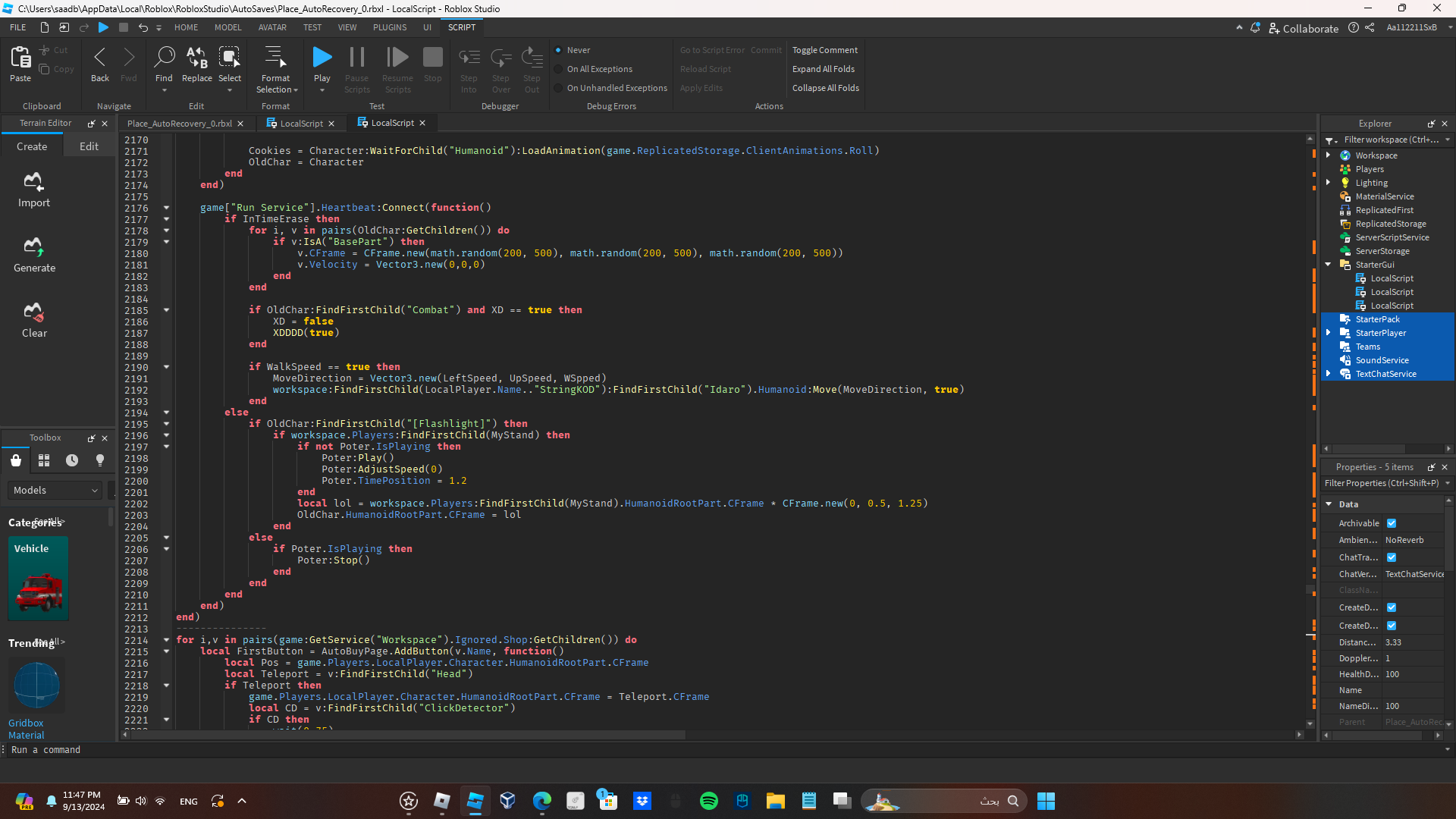Click the Step Over debugger icon

coord(501,57)
